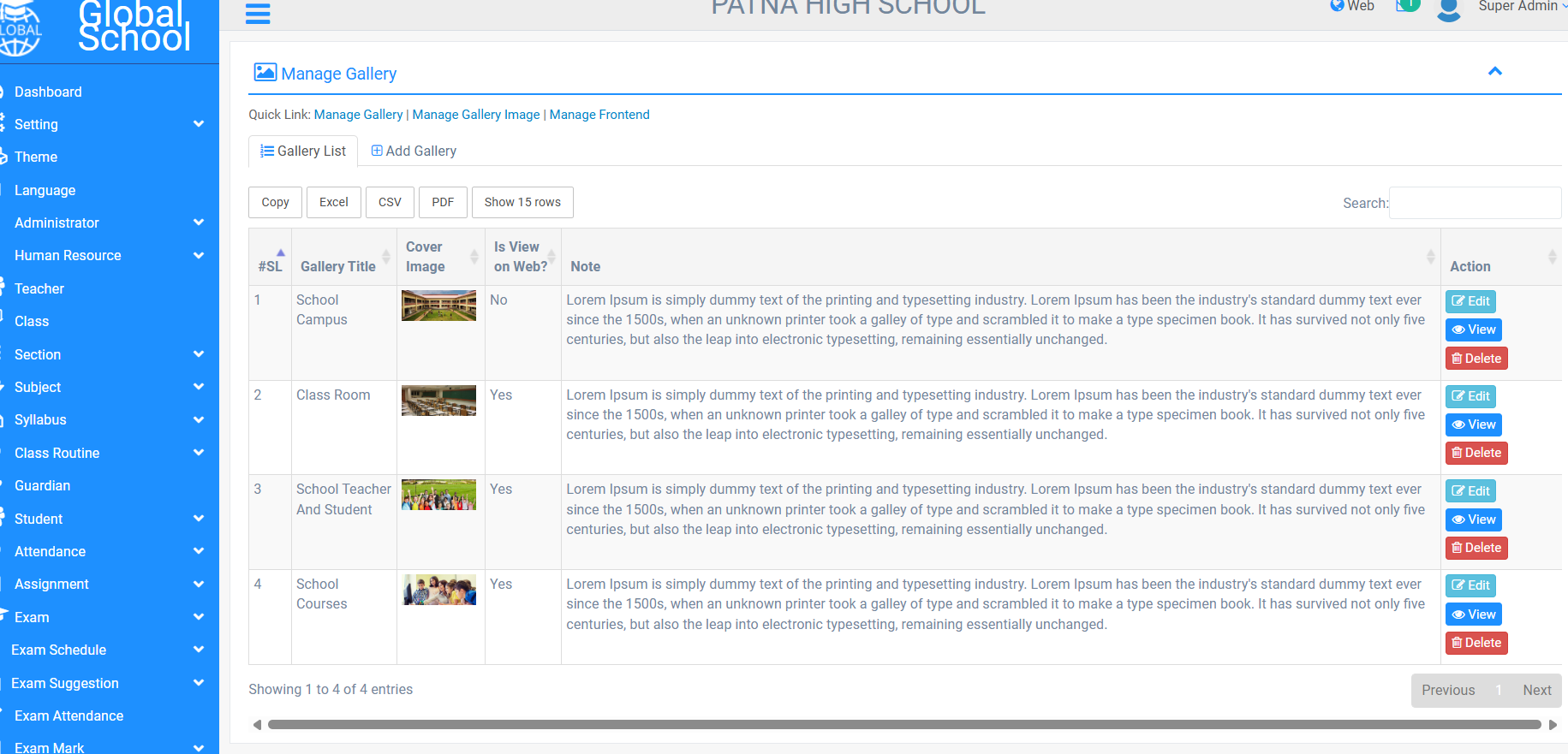The width and height of the screenshot is (1568, 754).
Task: Edit the School Campus gallery
Action: 1470,301
